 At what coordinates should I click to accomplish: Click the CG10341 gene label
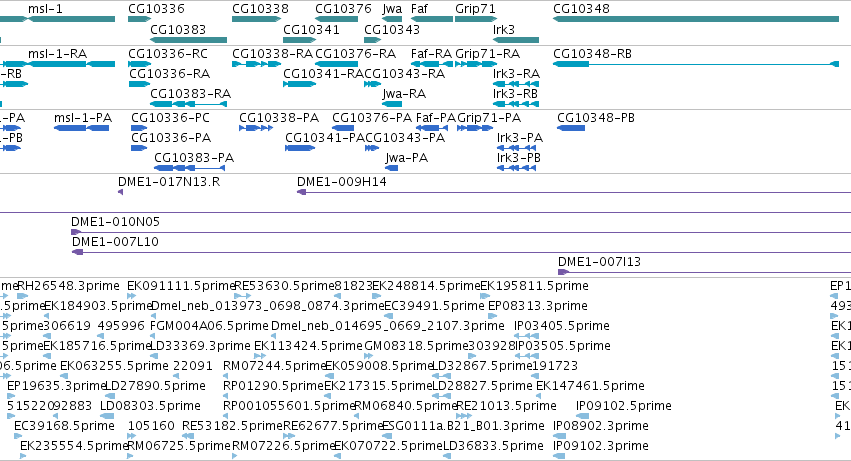click(x=312, y=29)
